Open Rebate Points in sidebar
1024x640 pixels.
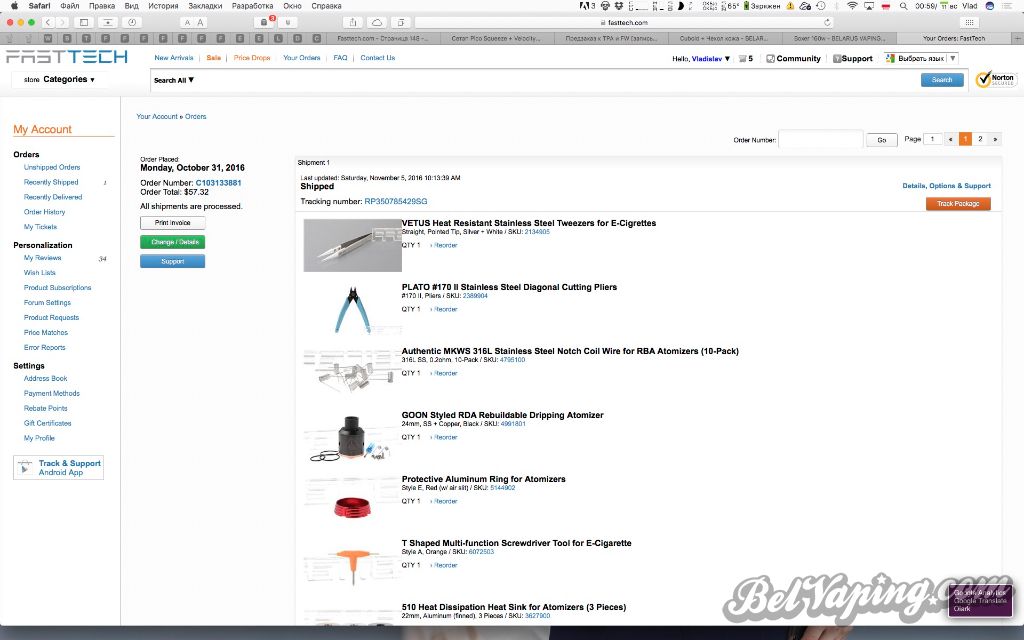[45, 409]
